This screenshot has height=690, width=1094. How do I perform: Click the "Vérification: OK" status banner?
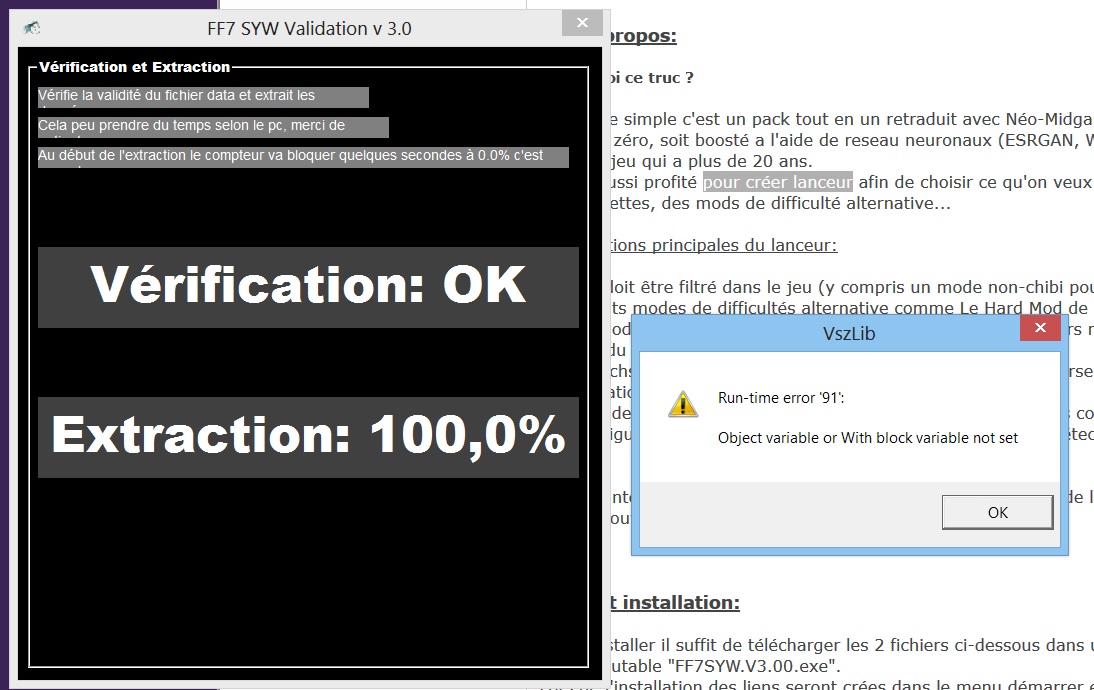click(x=308, y=287)
